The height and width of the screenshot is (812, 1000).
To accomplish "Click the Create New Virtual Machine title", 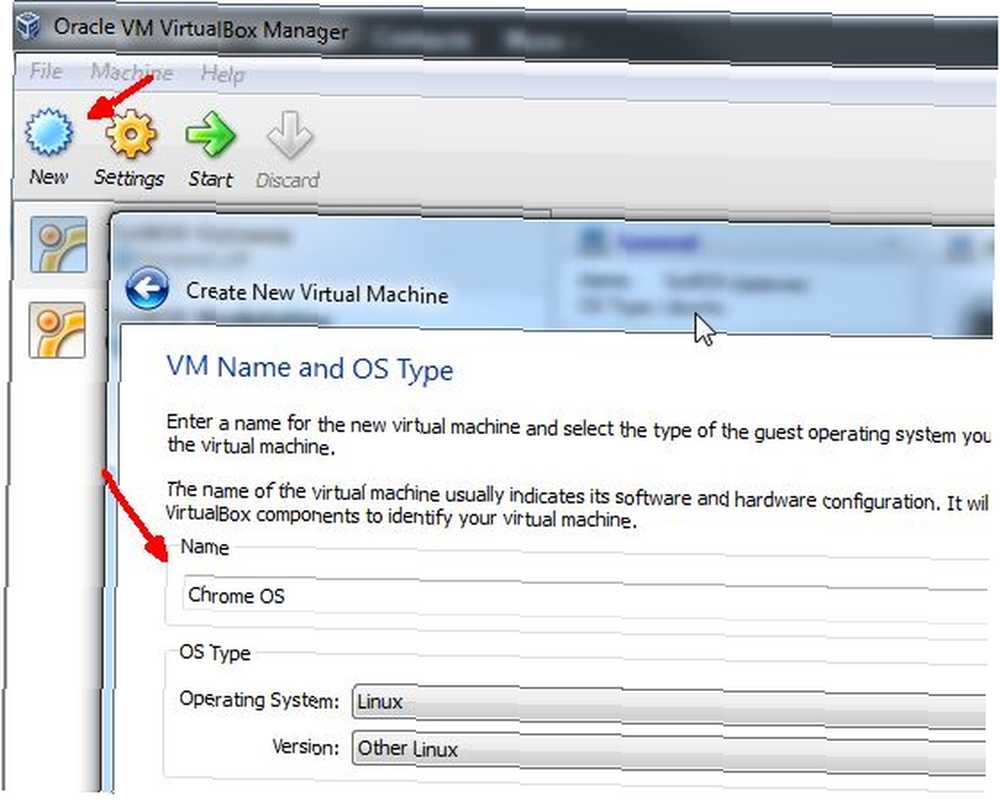I will tap(317, 293).
